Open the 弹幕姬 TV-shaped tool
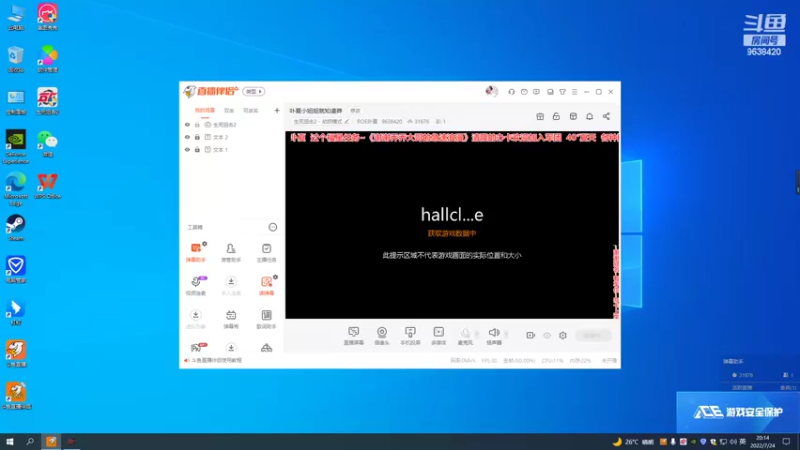The height and width of the screenshot is (450, 800). point(231,319)
